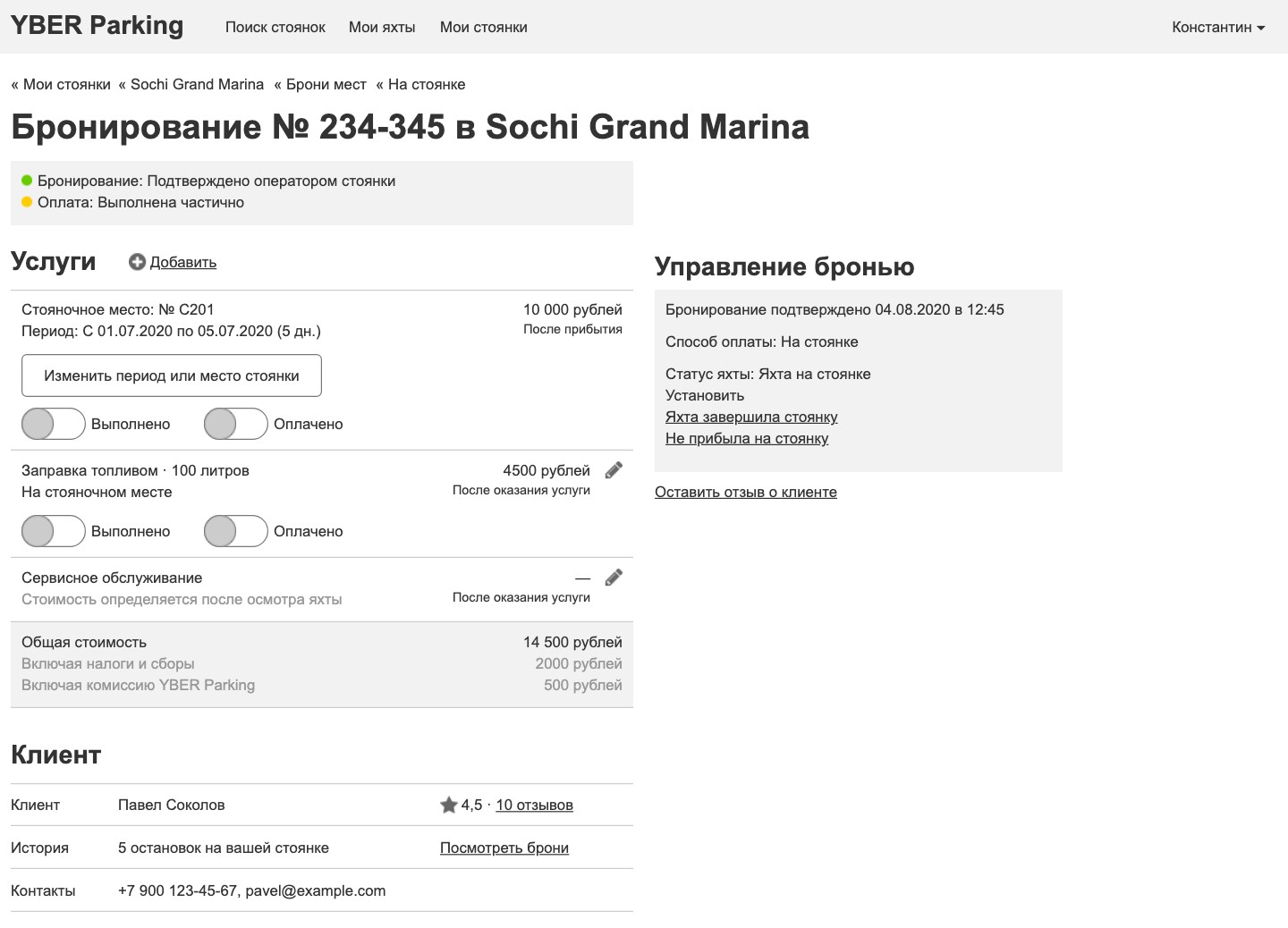Click the 2000 рублей taxes amount

point(579,663)
